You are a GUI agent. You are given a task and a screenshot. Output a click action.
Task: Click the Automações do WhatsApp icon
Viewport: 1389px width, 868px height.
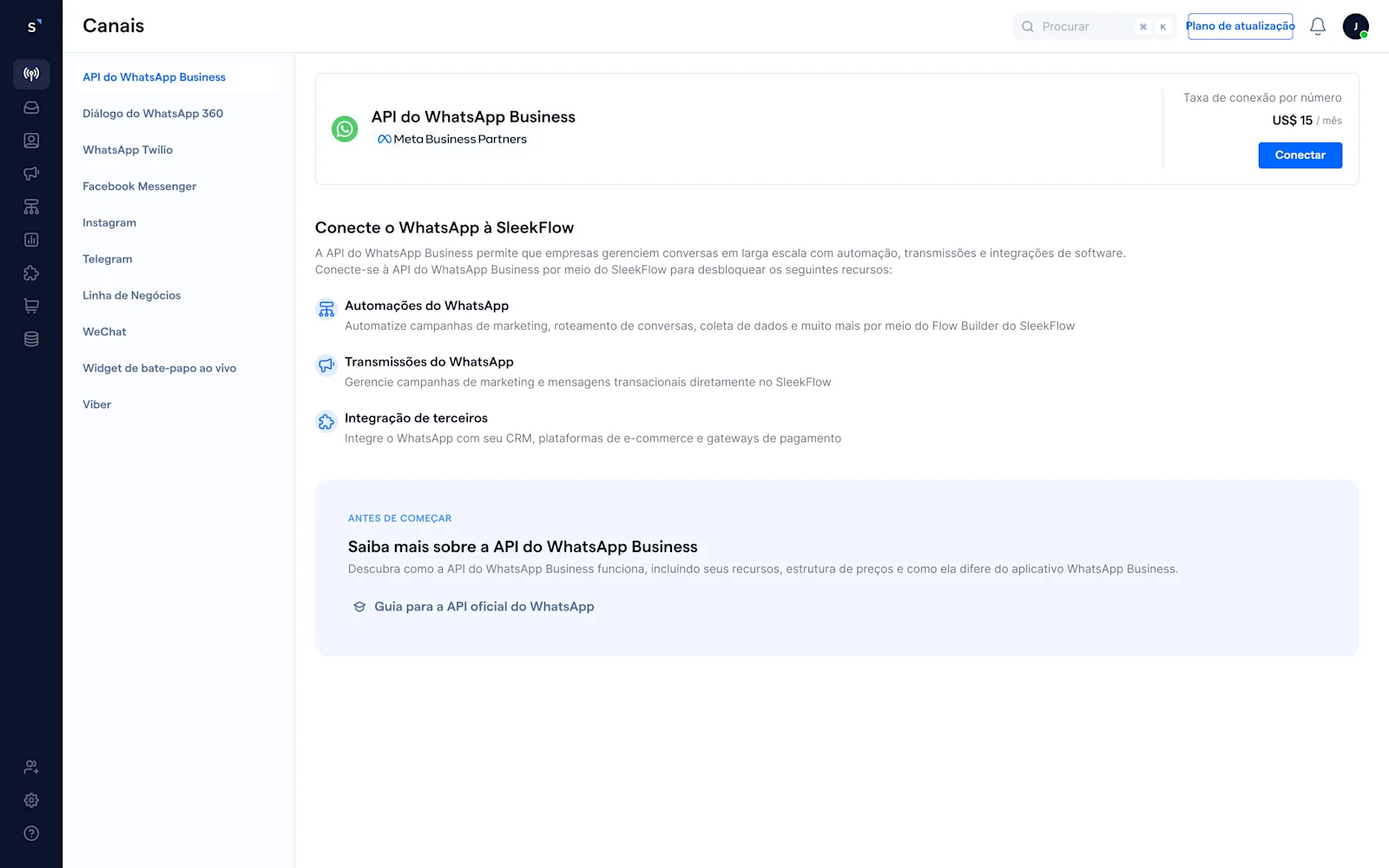pyautogui.click(x=326, y=309)
